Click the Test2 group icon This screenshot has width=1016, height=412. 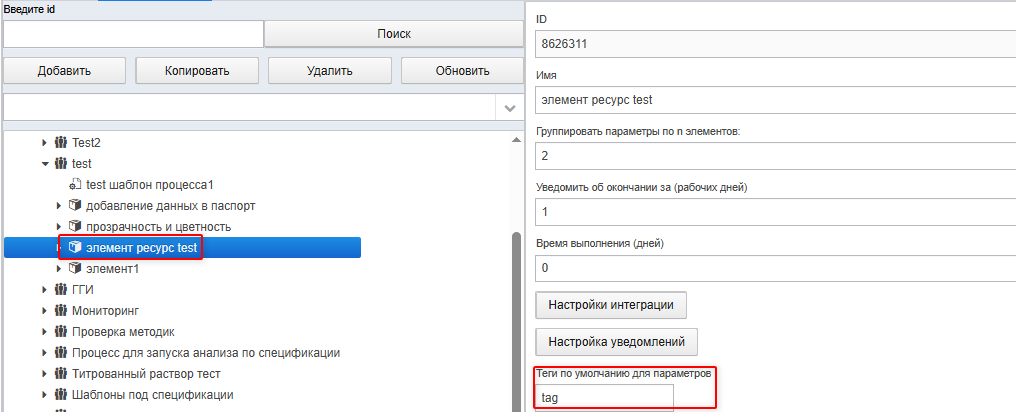[x=61, y=142]
